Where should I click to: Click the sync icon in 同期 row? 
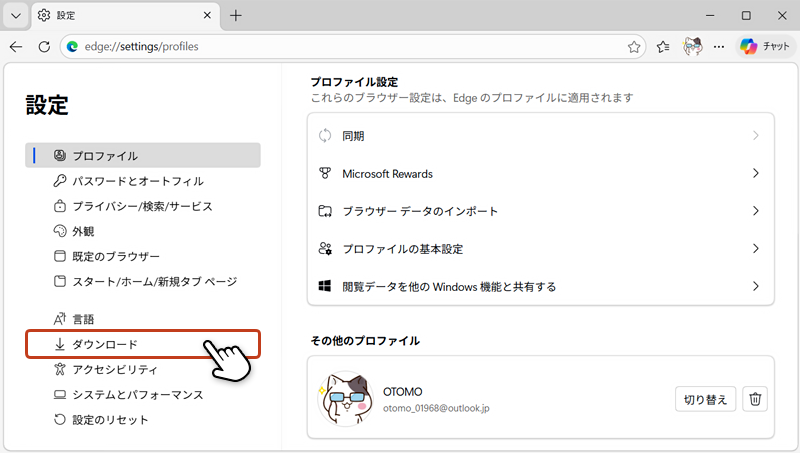click(x=325, y=136)
